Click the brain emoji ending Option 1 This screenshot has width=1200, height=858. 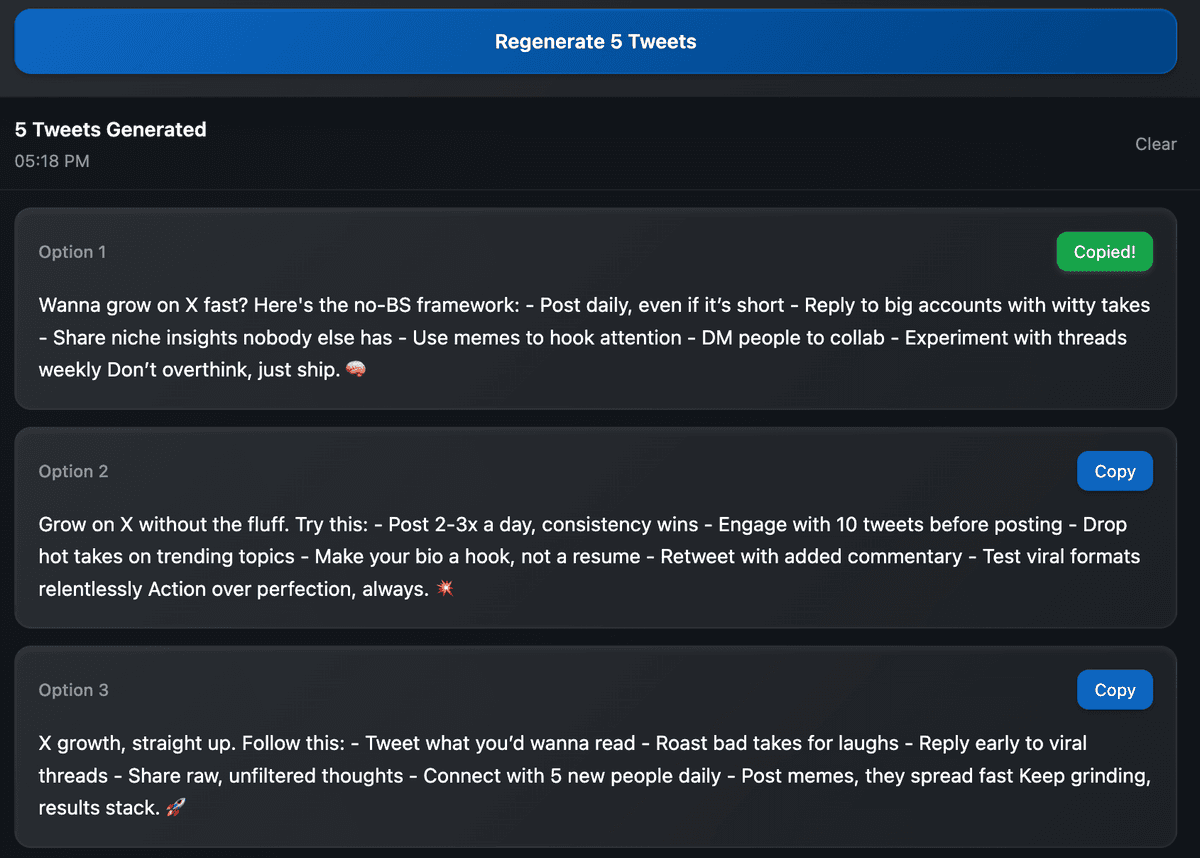click(x=355, y=370)
